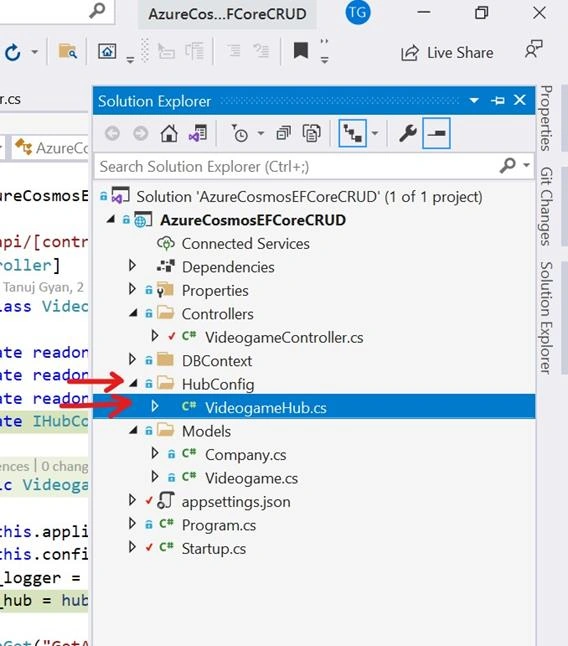The image size is (568, 646).
Task: Close the Solution Explorer panel
Action: click(520, 100)
